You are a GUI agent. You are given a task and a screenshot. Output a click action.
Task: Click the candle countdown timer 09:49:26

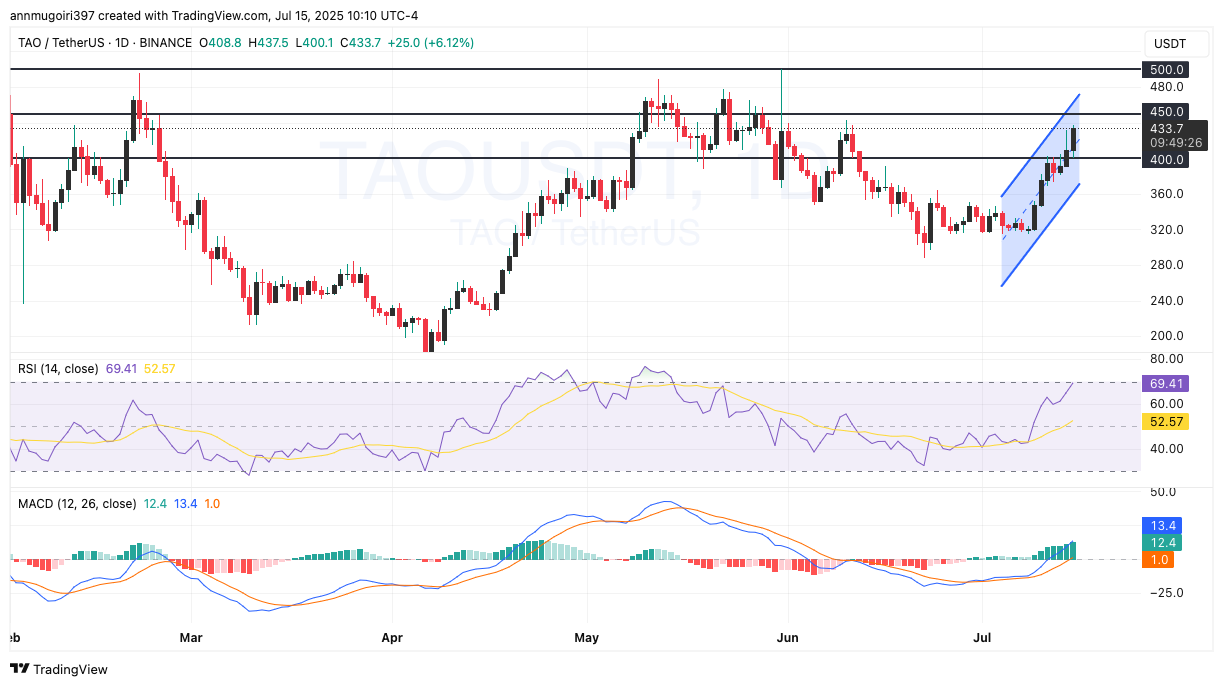[1176, 143]
